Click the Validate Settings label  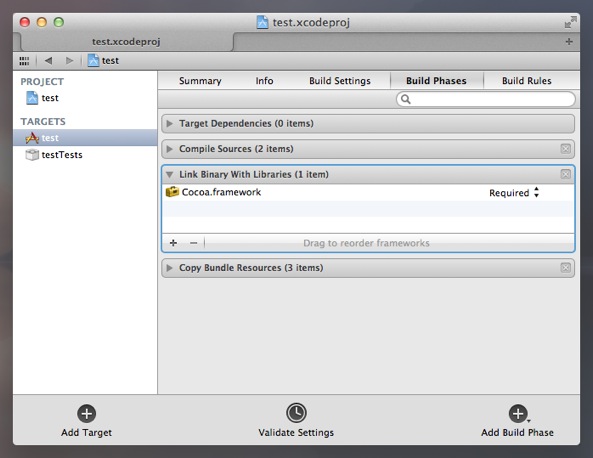(x=296, y=433)
